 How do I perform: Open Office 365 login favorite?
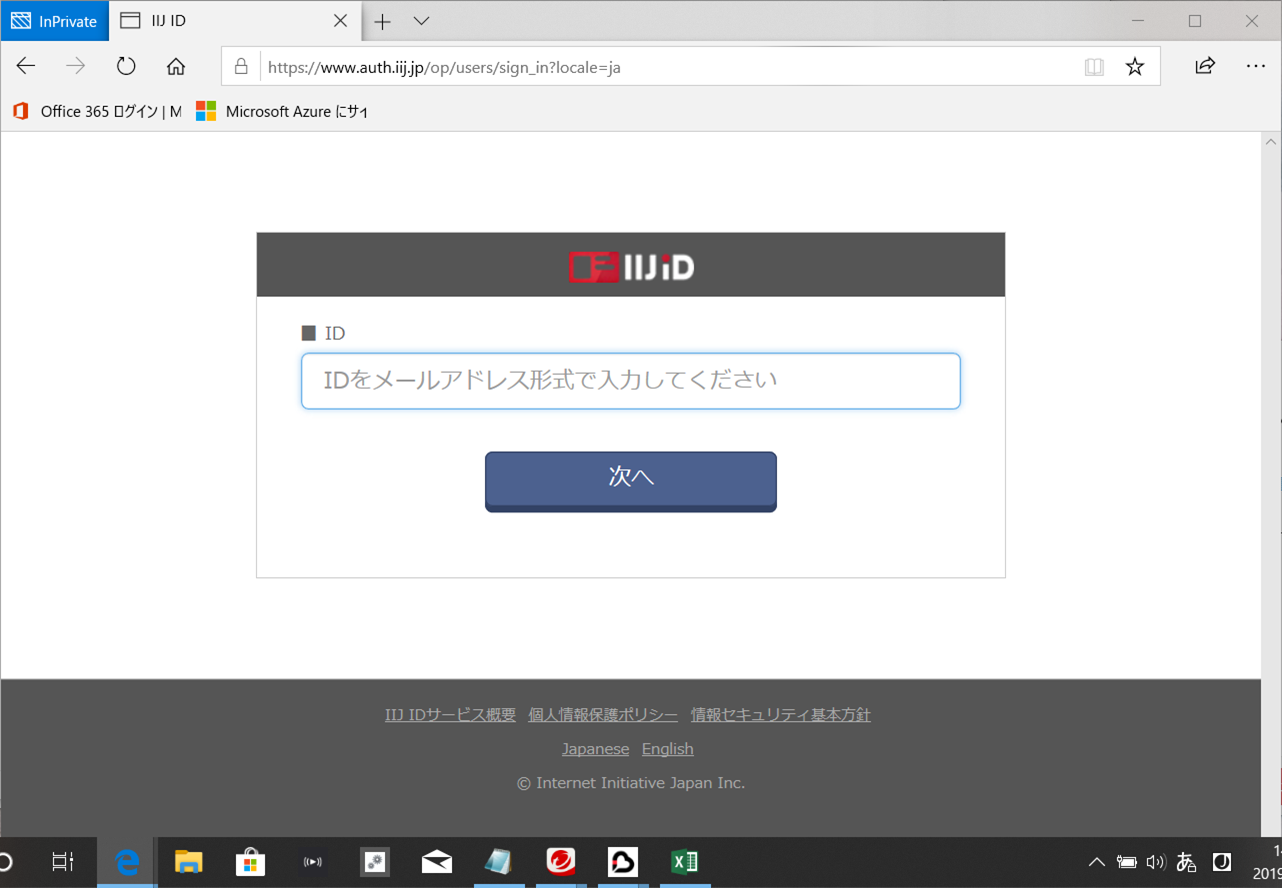97,111
